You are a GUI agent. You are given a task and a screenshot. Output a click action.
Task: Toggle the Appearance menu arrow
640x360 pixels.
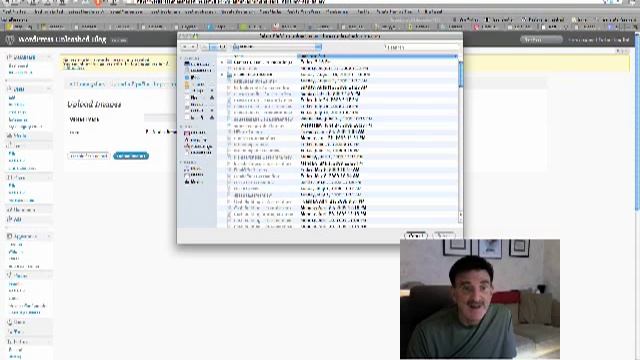pos(49,236)
